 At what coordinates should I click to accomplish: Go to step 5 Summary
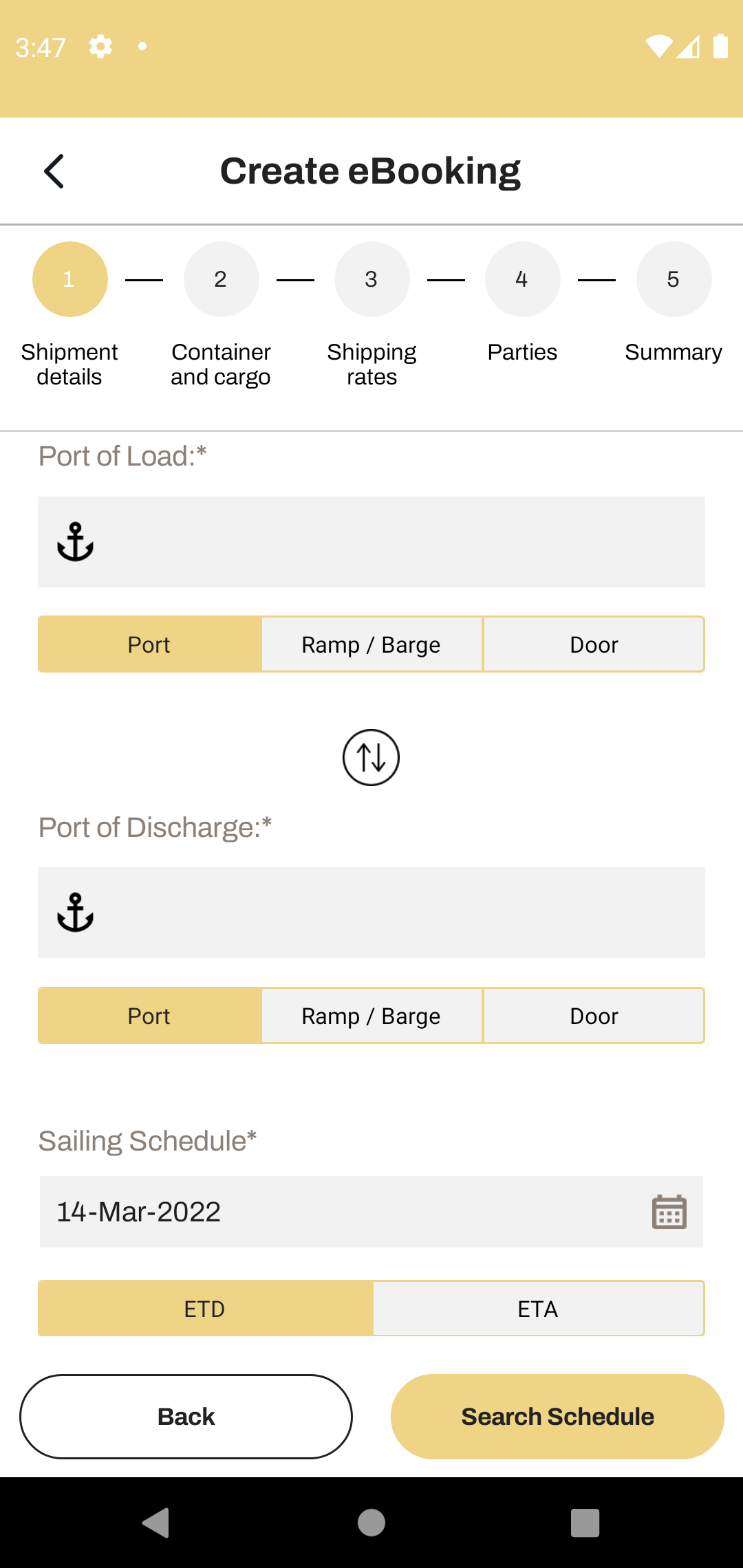click(x=674, y=279)
